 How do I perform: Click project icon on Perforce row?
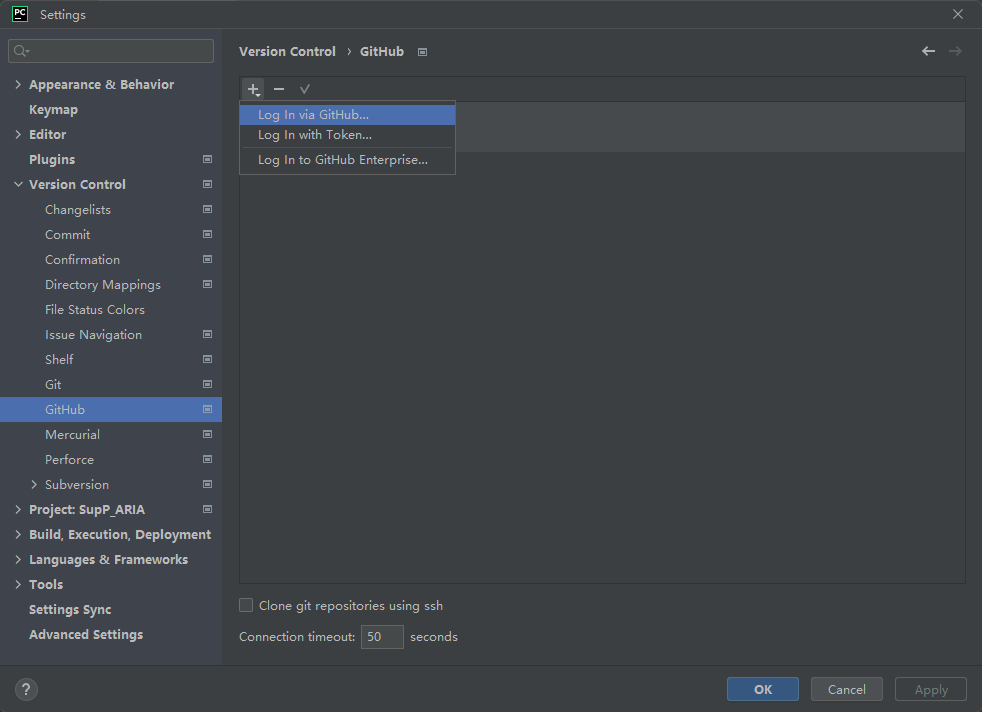pyautogui.click(x=207, y=460)
